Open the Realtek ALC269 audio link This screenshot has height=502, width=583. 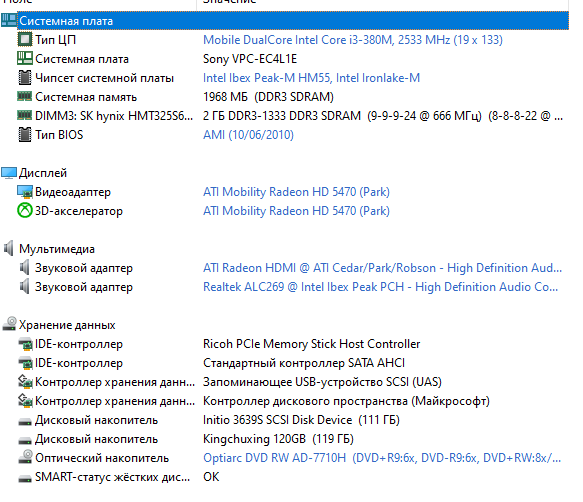(380, 286)
